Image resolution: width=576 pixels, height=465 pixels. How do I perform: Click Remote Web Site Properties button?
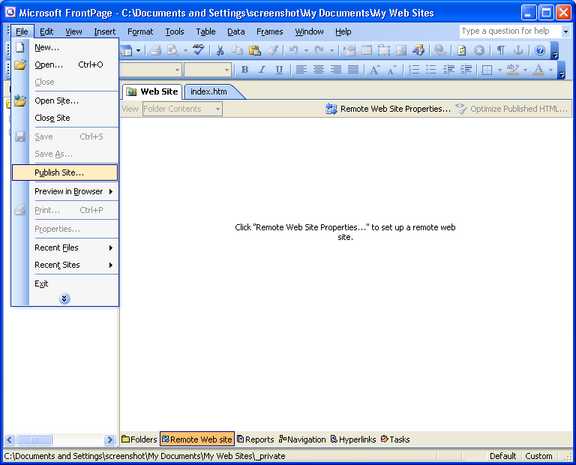[x=388, y=109]
